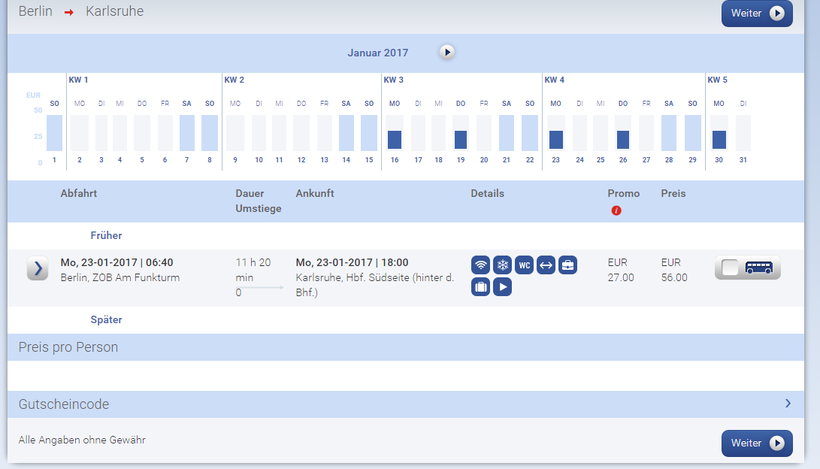The width and height of the screenshot is (820, 469).
Task: Click the legroom double-arrow icon
Action: coord(546,265)
